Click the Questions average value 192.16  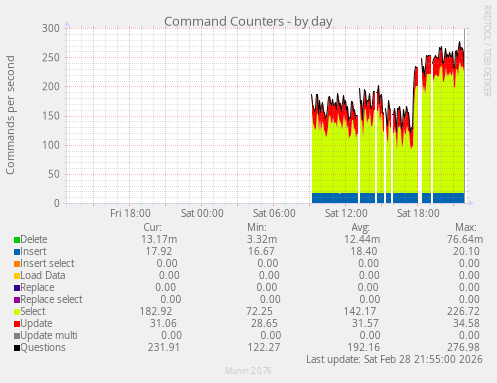pos(364,347)
